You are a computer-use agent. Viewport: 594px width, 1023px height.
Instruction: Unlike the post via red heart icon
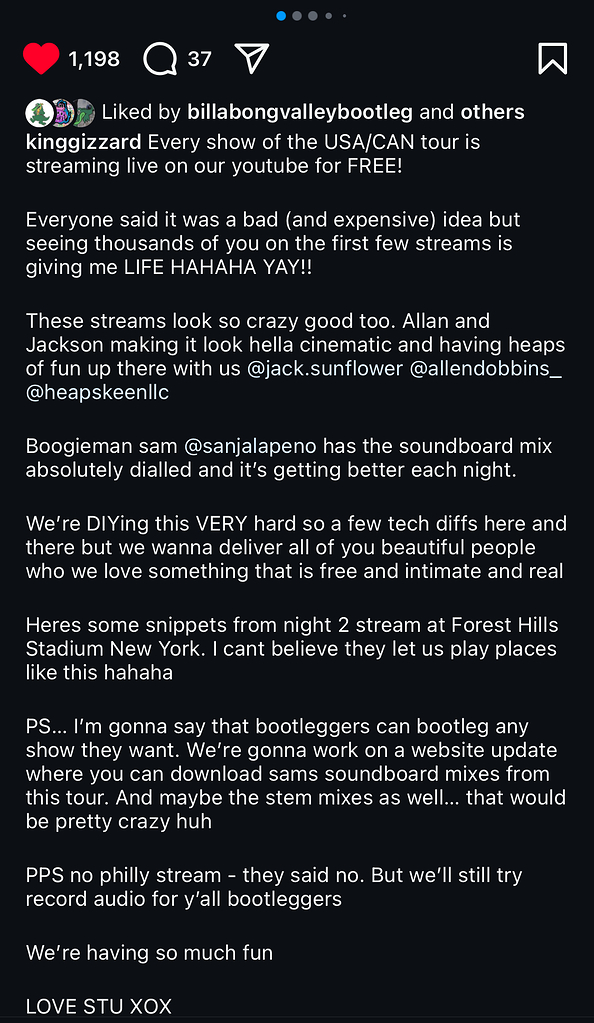pos(41,59)
